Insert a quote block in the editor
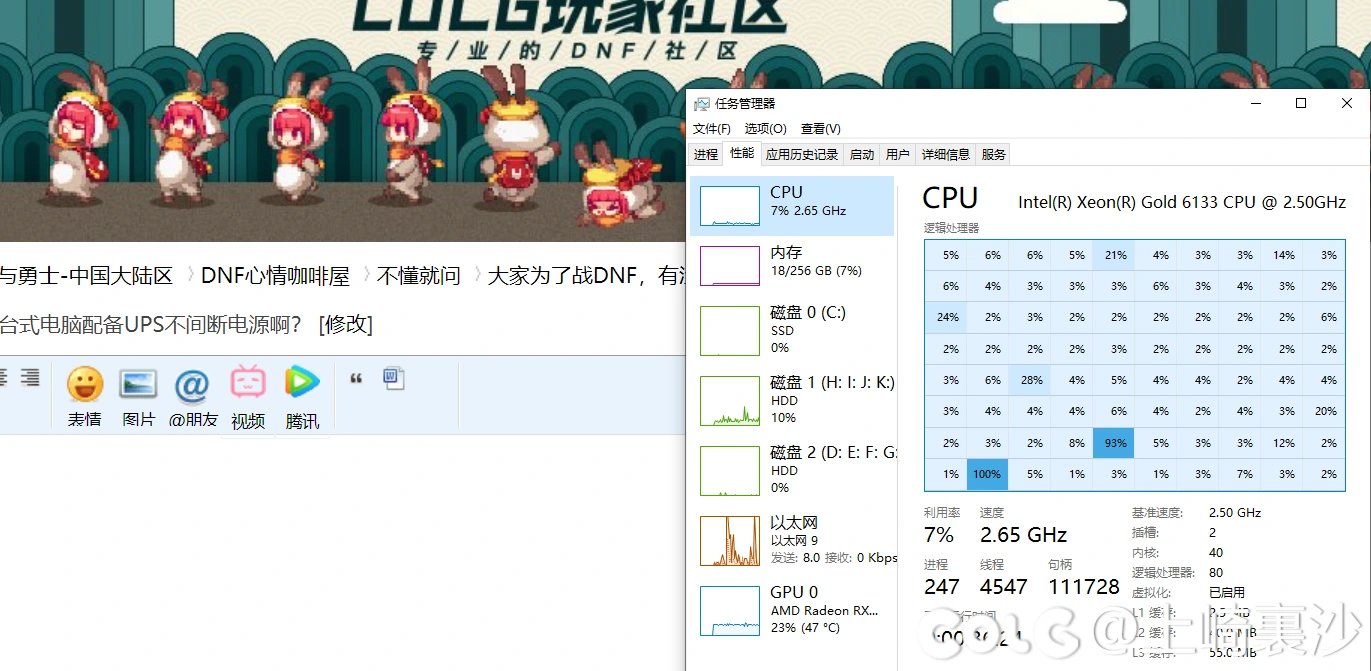The image size is (1371, 671). coord(356,378)
